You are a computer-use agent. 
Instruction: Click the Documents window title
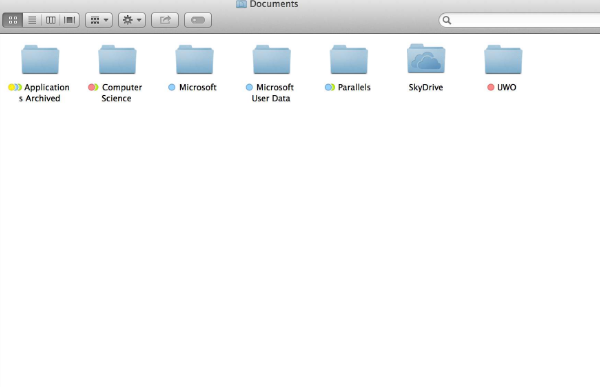coord(274,4)
